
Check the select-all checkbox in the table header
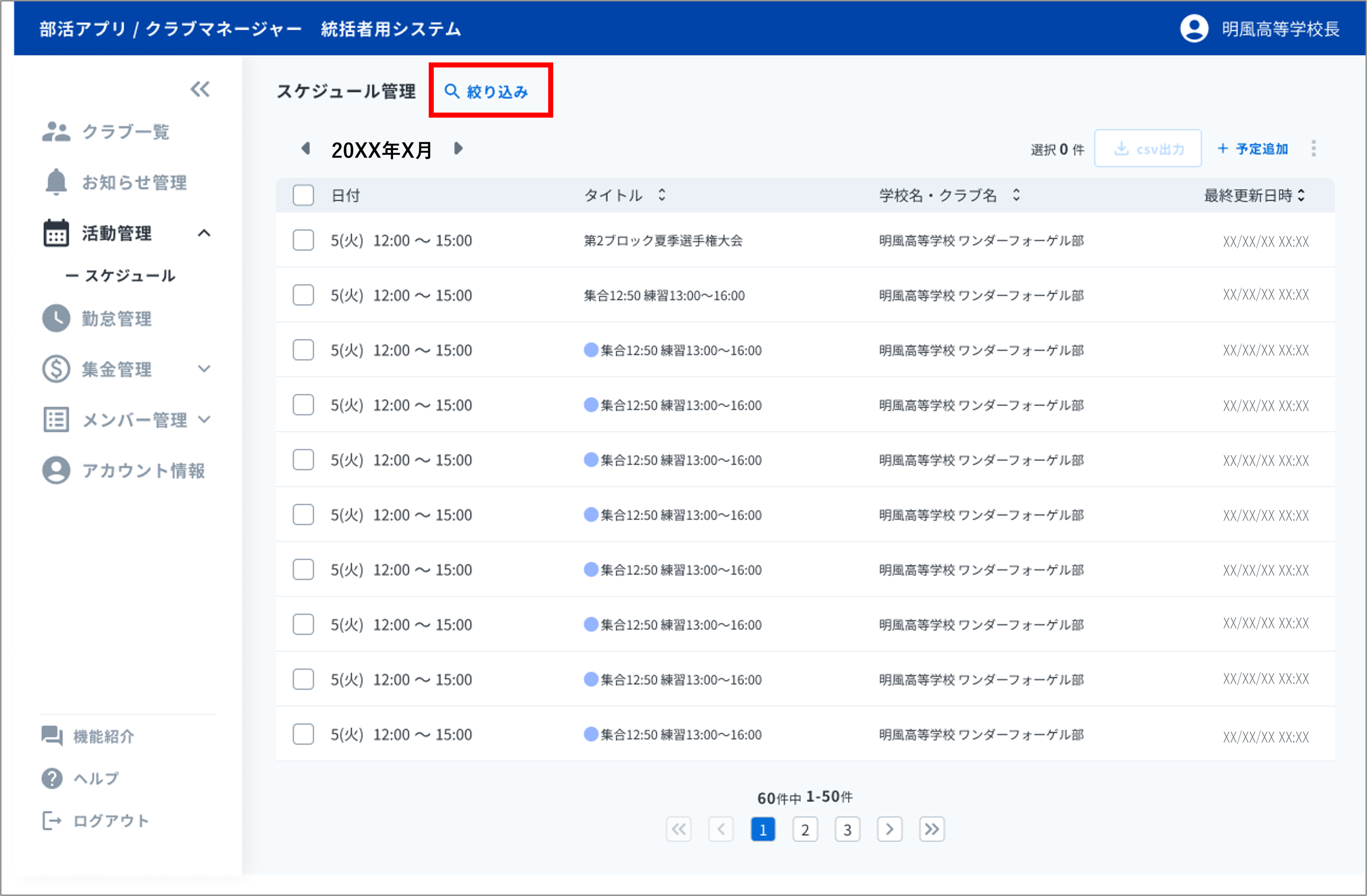point(303,195)
